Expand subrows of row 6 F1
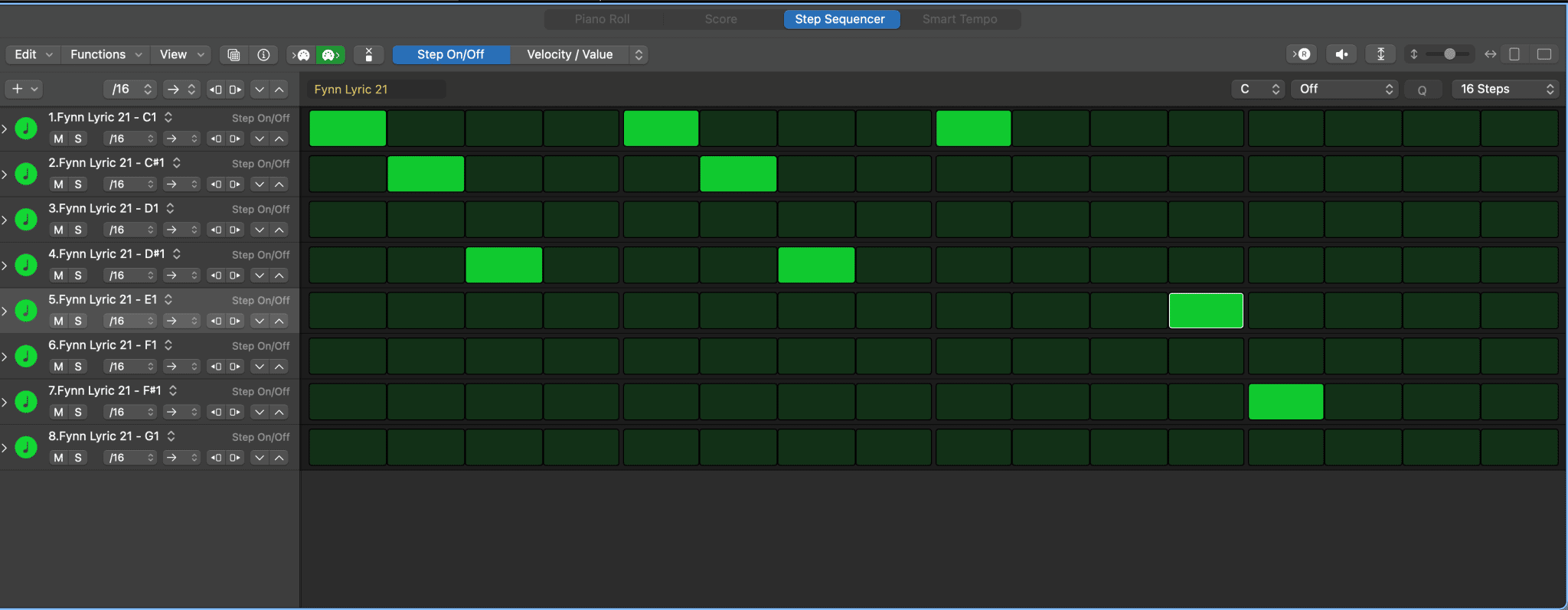This screenshot has width=1568, height=610. (5, 357)
